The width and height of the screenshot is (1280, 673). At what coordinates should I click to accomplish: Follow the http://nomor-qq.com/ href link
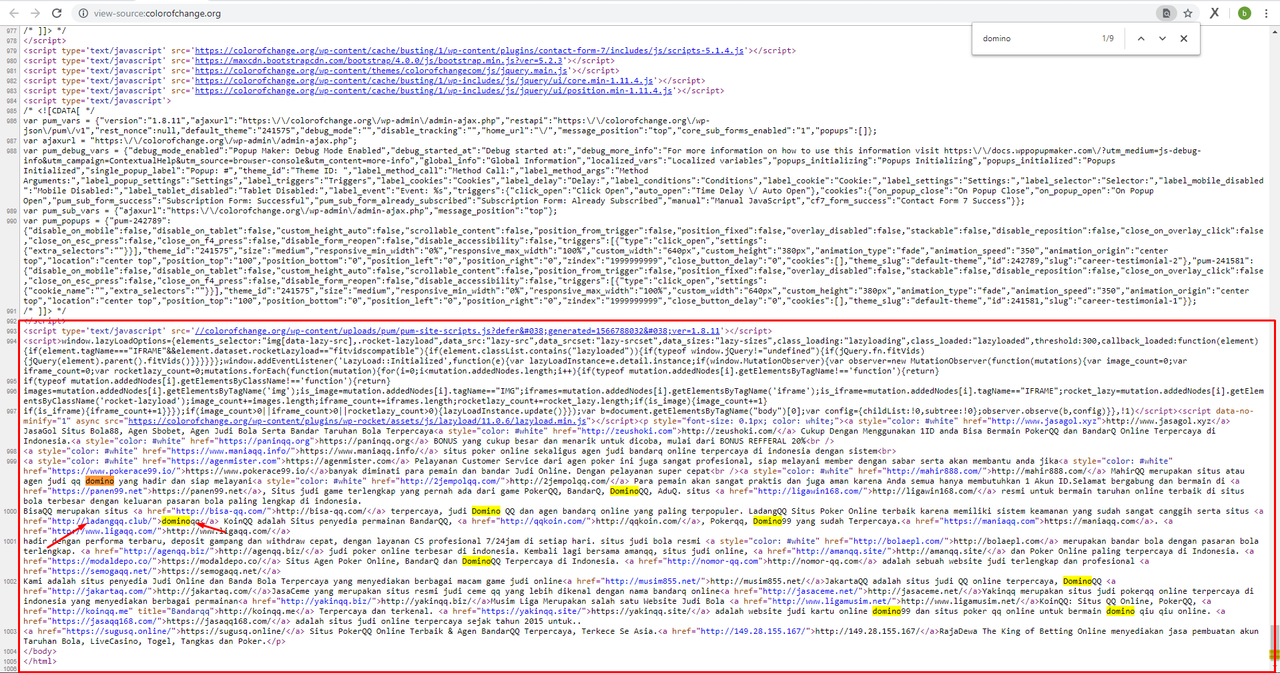713,561
